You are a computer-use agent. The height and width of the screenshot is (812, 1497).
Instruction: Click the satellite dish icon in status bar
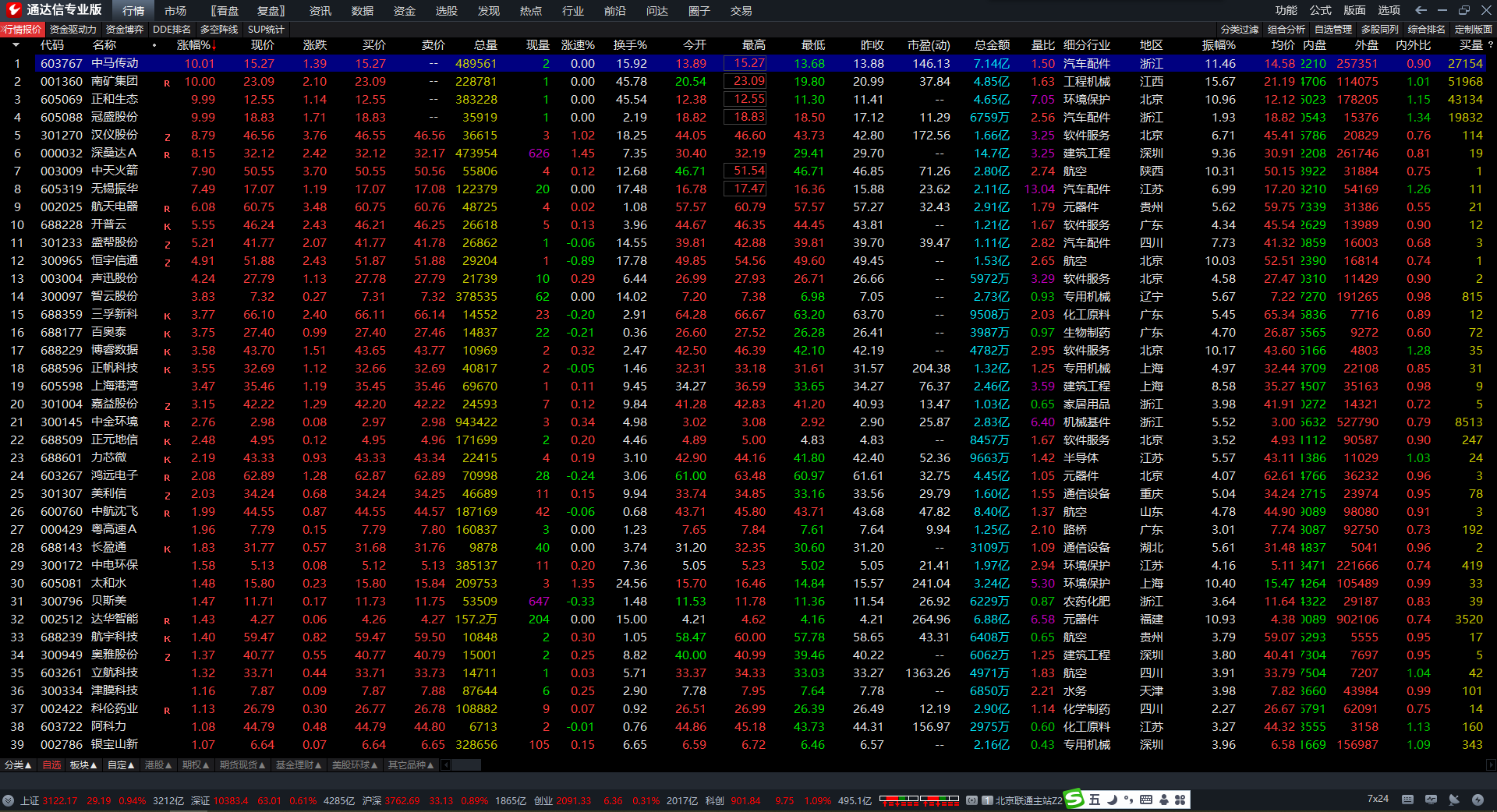pos(1454,800)
